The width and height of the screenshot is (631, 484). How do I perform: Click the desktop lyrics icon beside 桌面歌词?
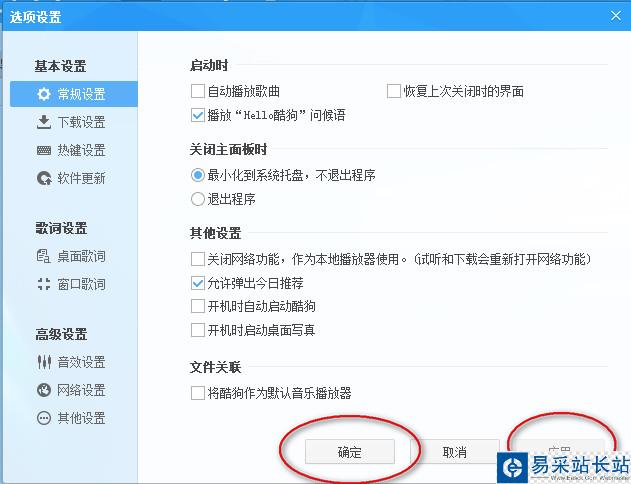click(x=43, y=256)
